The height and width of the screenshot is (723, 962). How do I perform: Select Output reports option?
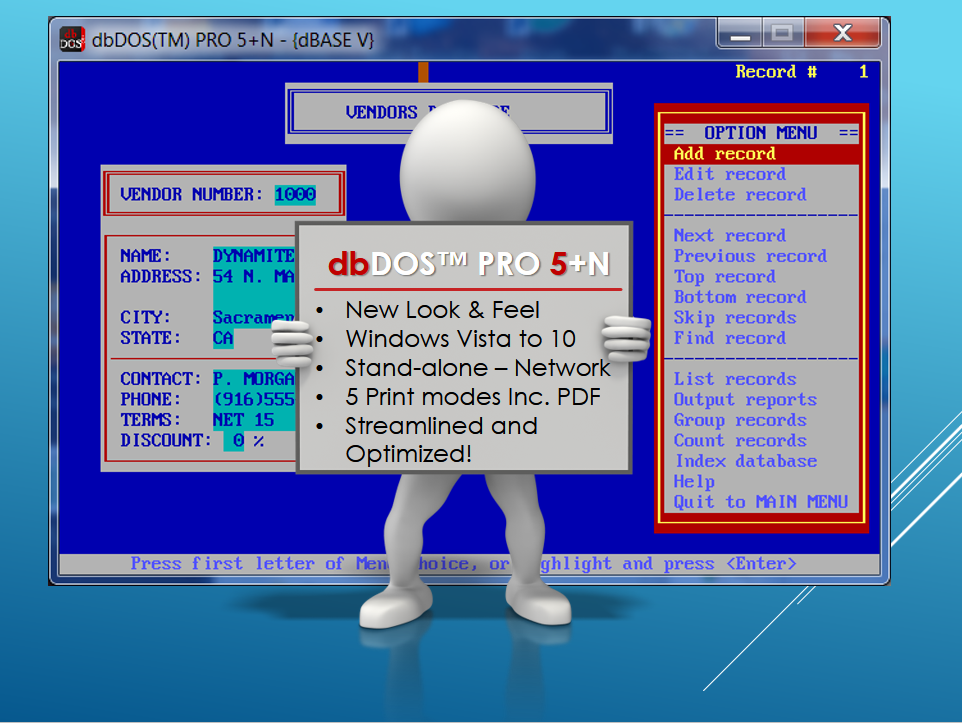point(745,400)
